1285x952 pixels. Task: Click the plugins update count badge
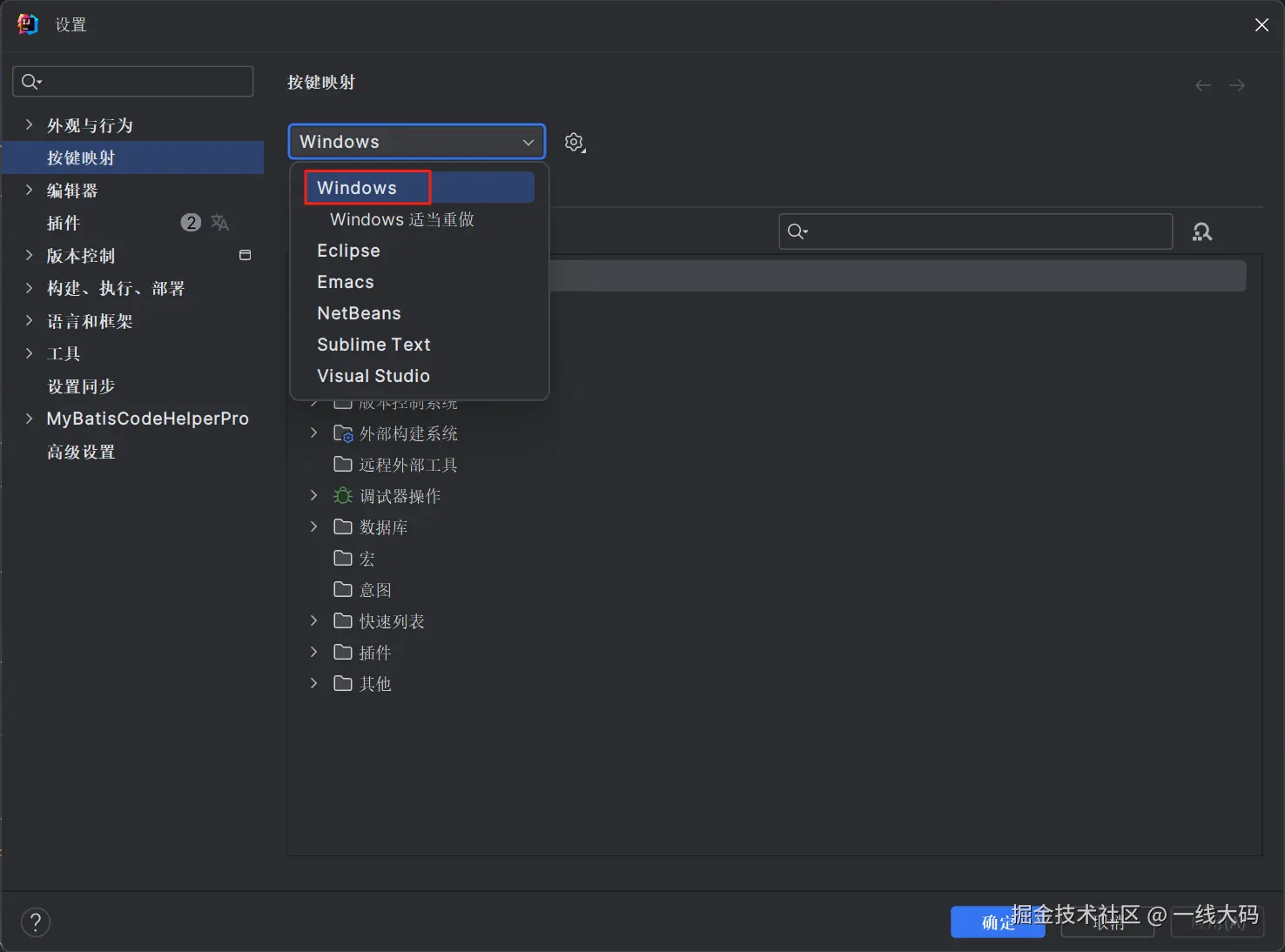(x=191, y=223)
